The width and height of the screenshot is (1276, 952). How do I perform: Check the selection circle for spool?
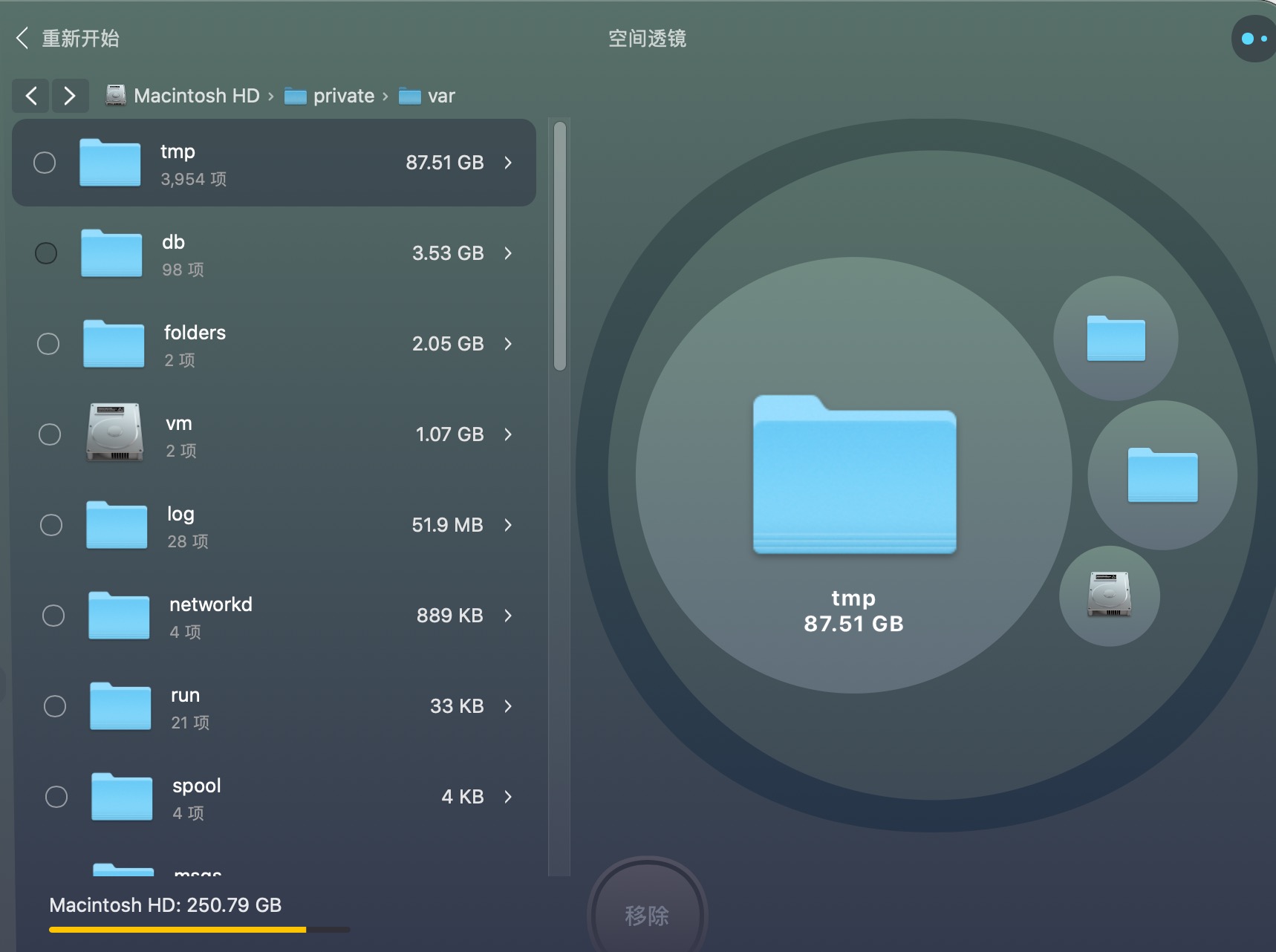(56, 797)
